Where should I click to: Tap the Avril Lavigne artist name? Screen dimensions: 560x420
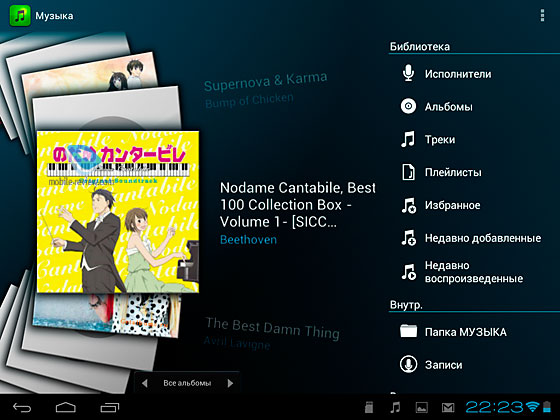coord(237,344)
